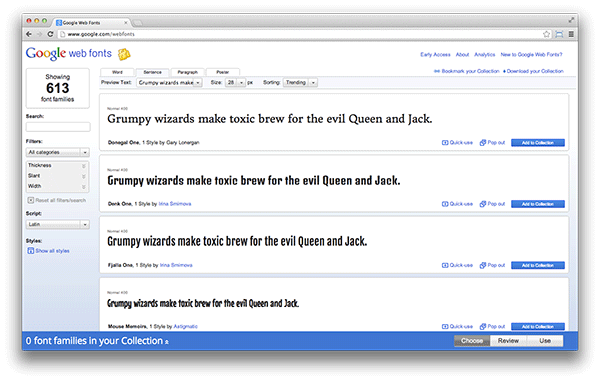600x381 pixels.
Task: Click the browser forward arrow
Action: click(x=39, y=34)
